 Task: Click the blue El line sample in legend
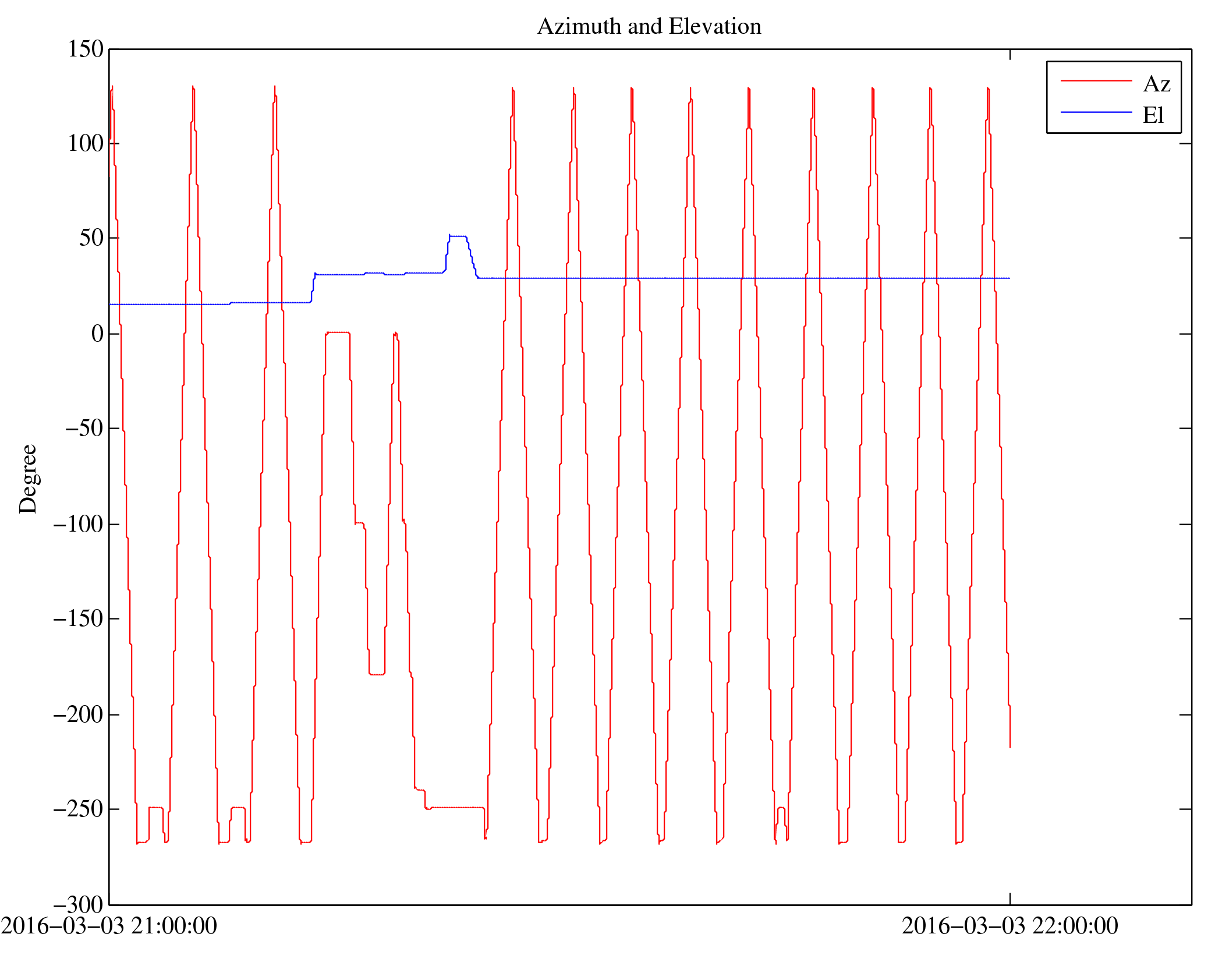1096,112
